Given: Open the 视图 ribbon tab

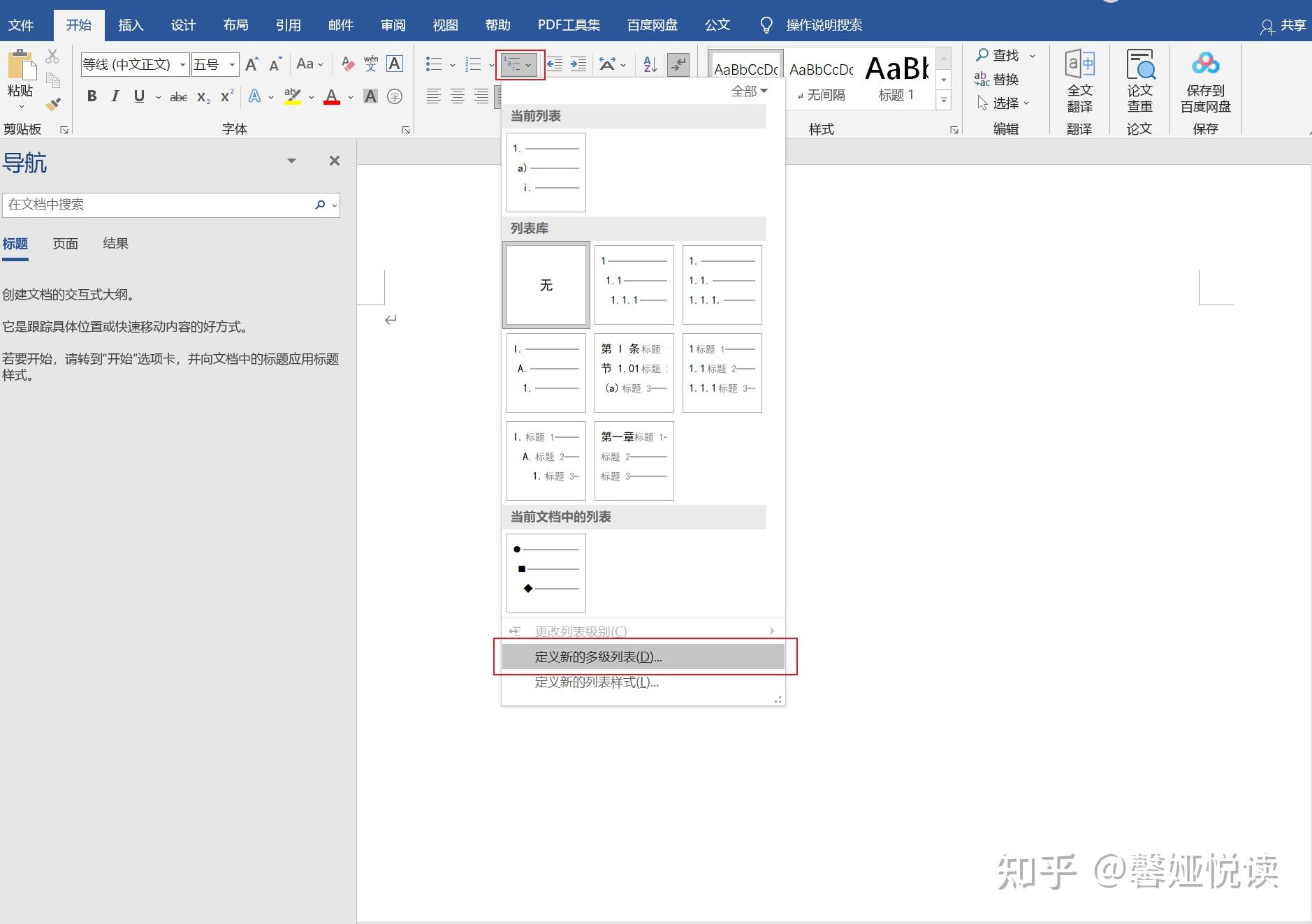Looking at the screenshot, I should click(445, 25).
